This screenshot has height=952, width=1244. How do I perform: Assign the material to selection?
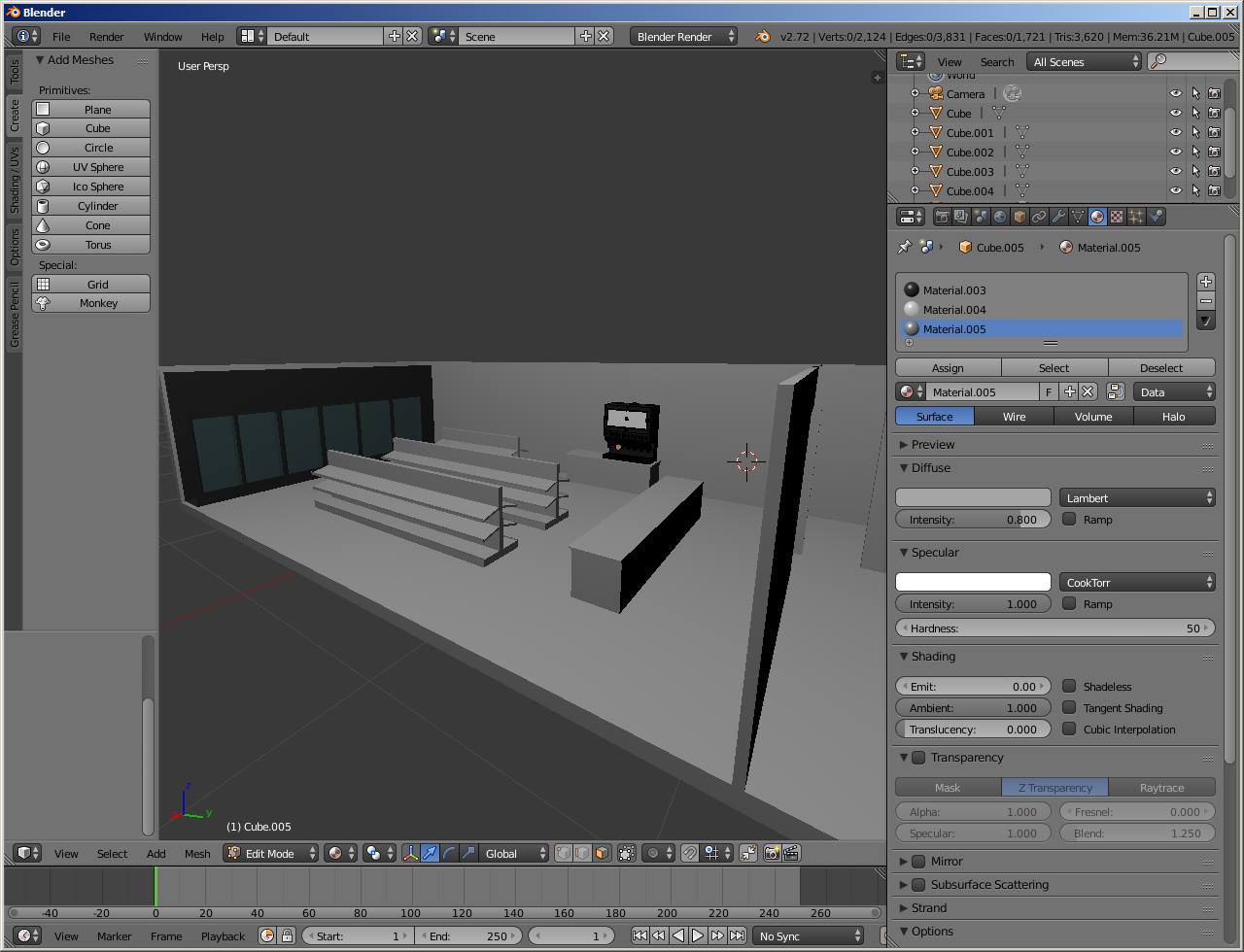pyautogui.click(x=948, y=367)
